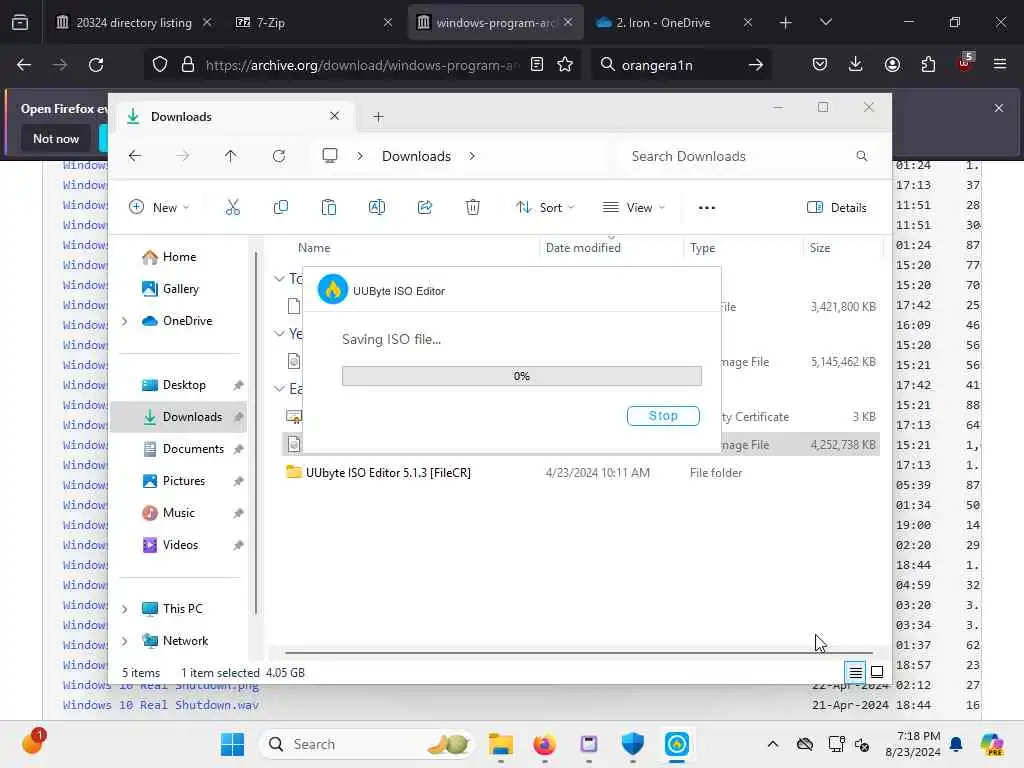The width and height of the screenshot is (1024, 768).
Task: Sort by the Size column header
Action: tap(820, 248)
